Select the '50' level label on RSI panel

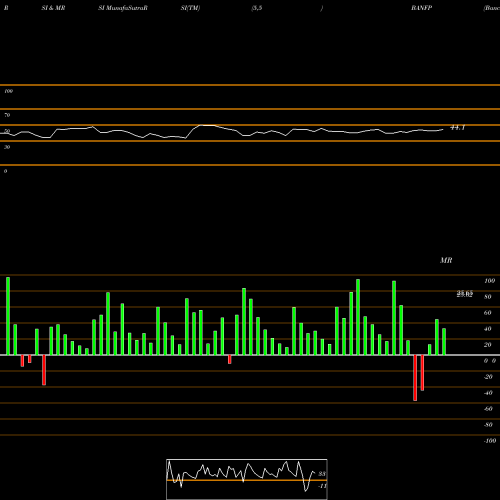coord(7,131)
